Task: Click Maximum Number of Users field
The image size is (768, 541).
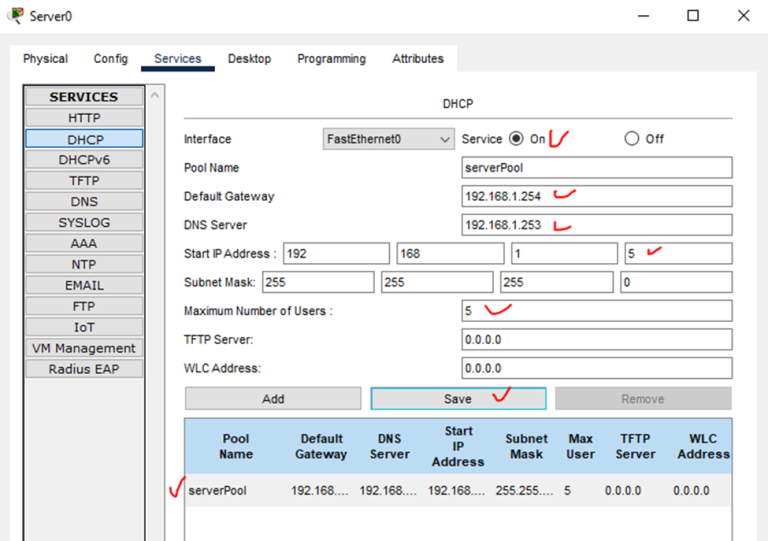Action: coord(597,311)
